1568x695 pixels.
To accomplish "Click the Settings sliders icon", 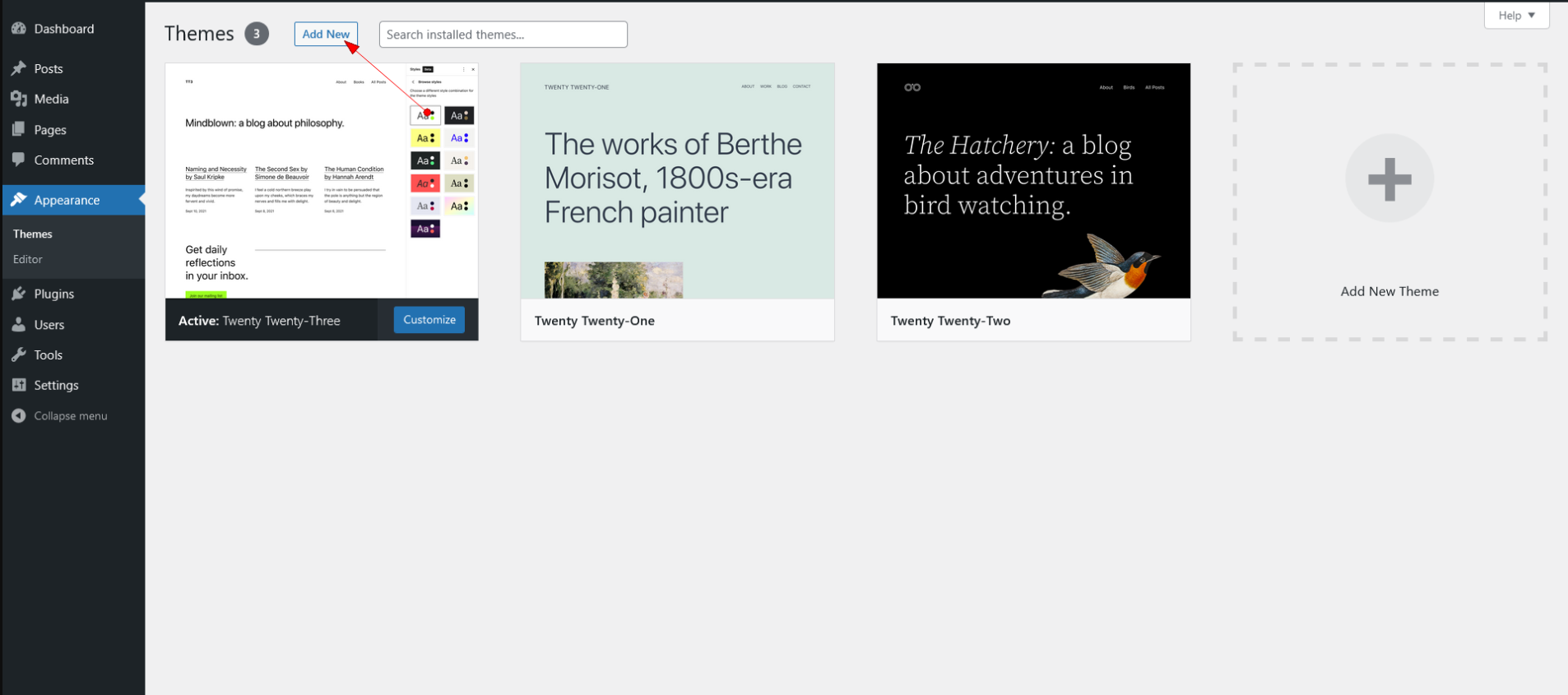I will click(x=19, y=385).
